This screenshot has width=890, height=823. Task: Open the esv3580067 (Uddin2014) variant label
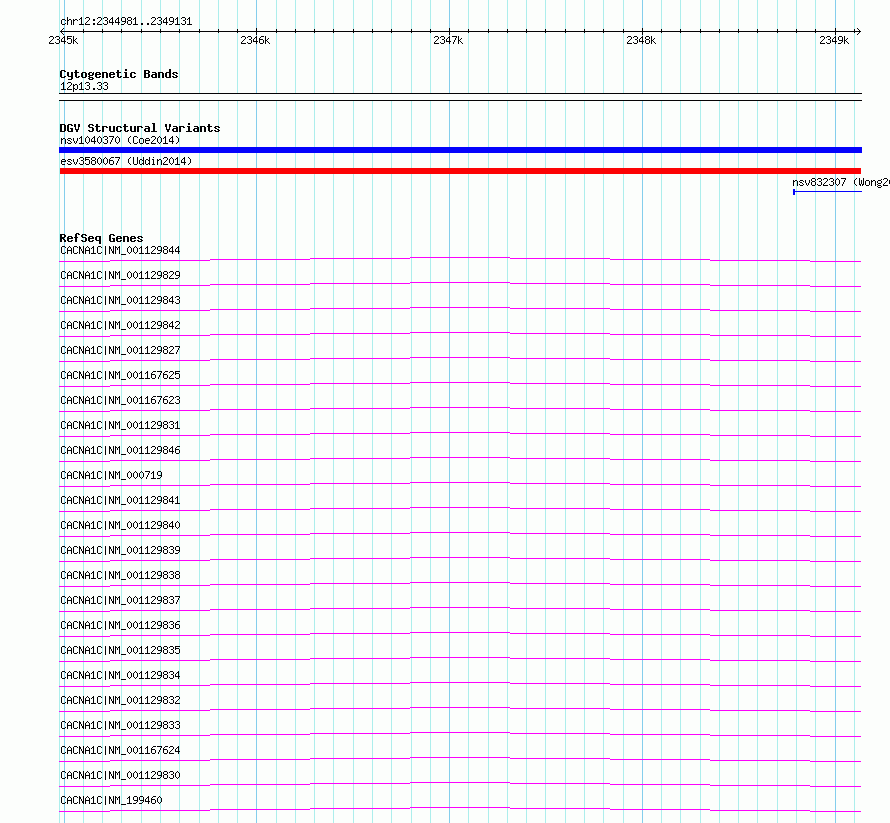[126, 161]
